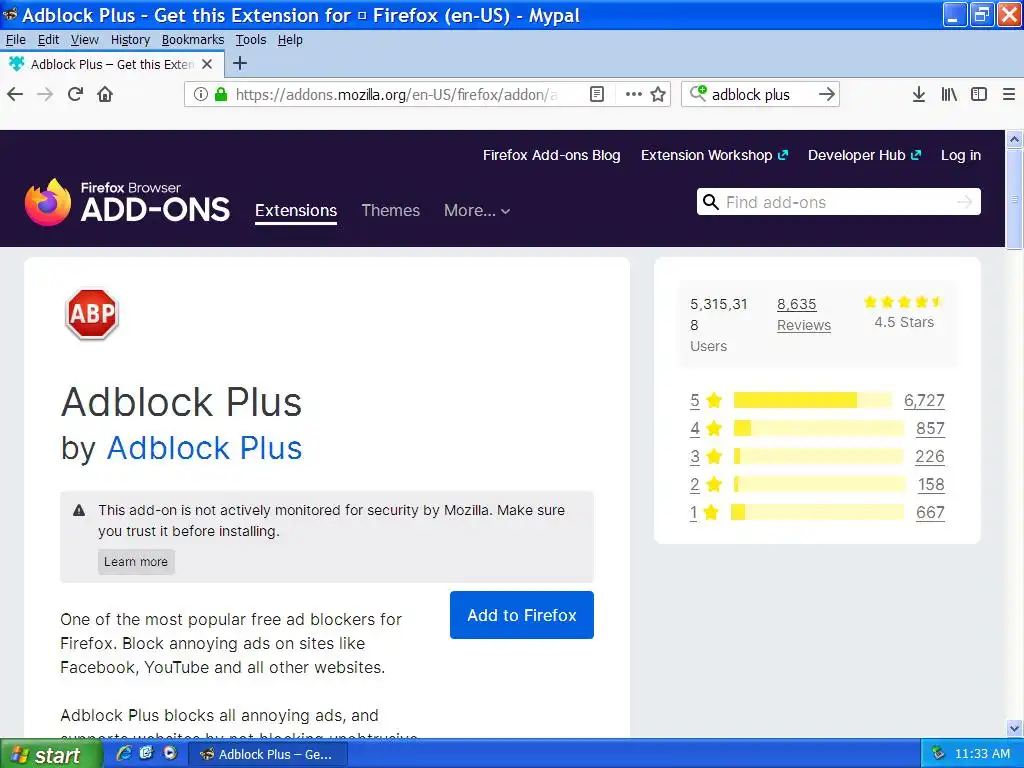Open the 8,635 Reviews link
The image size is (1024, 768).
(x=804, y=315)
